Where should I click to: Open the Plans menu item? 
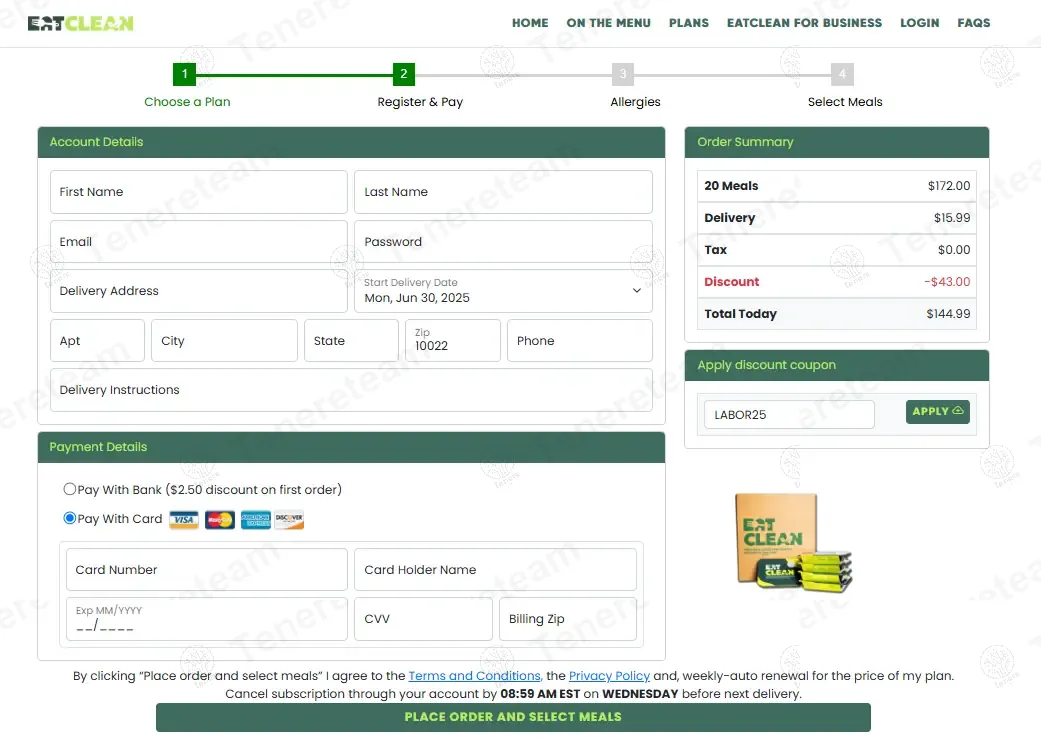tap(689, 23)
